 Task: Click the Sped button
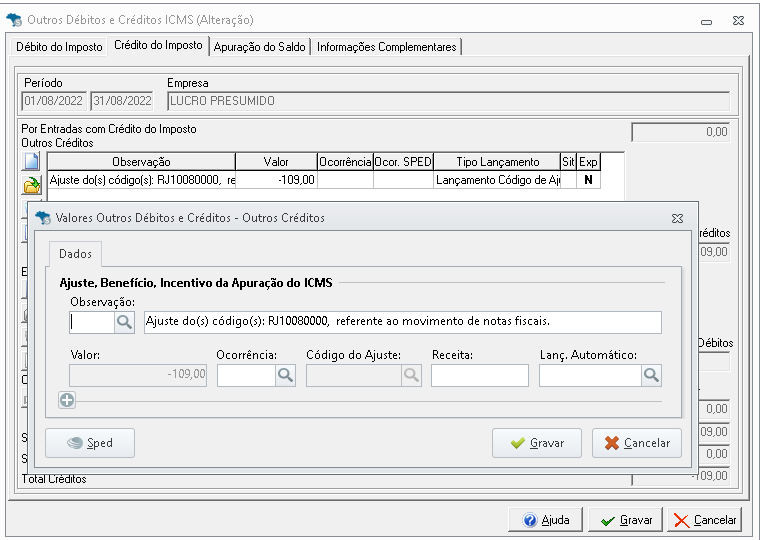90,443
